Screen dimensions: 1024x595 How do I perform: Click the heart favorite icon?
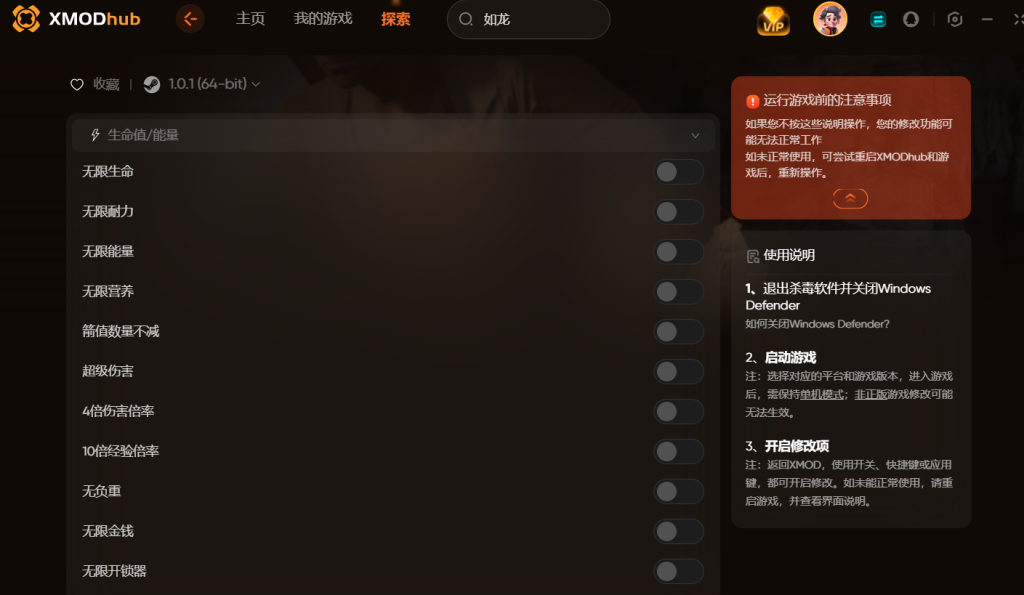tap(77, 84)
